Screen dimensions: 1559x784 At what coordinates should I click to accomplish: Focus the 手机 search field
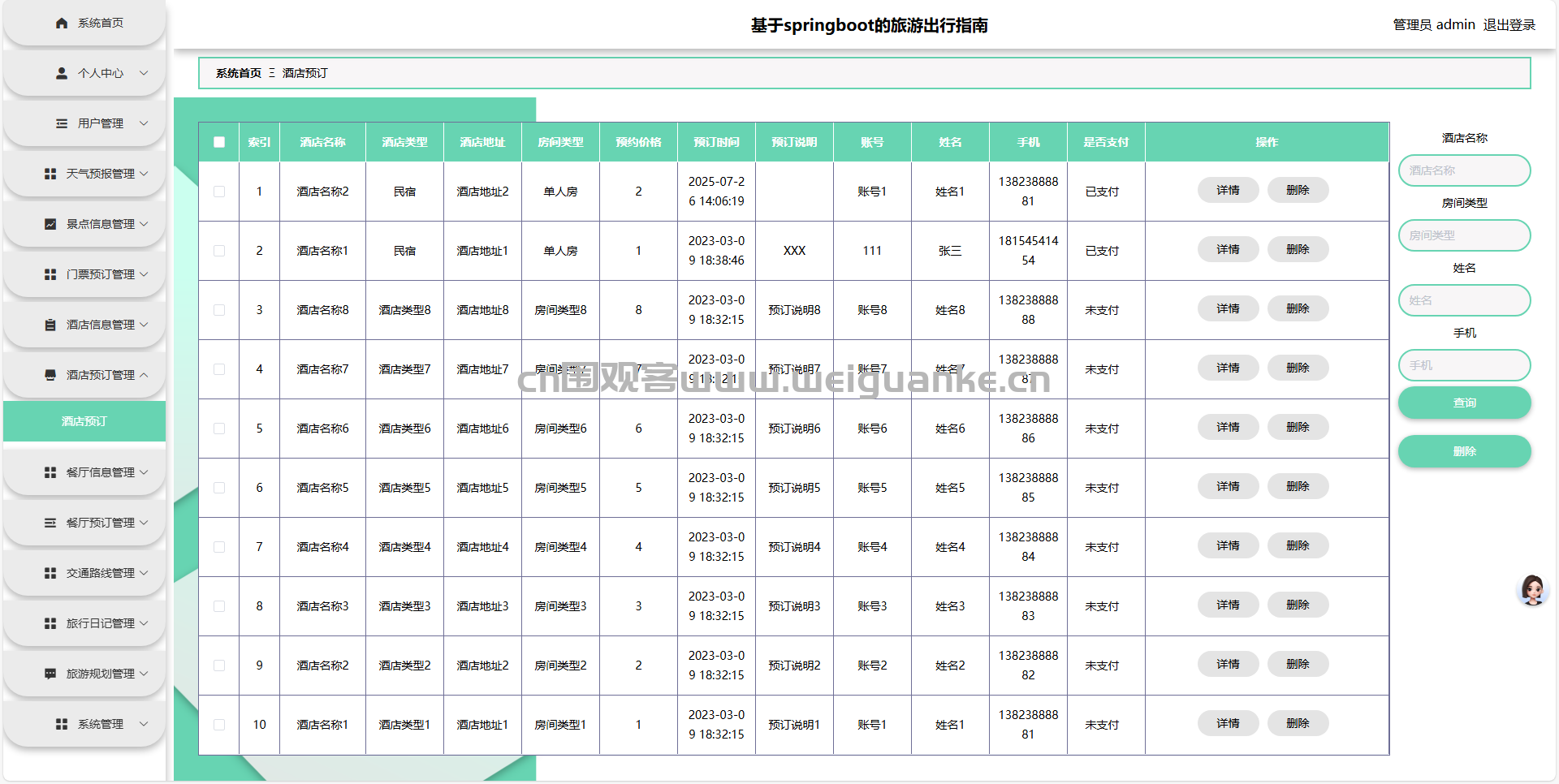pyautogui.click(x=1464, y=365)
